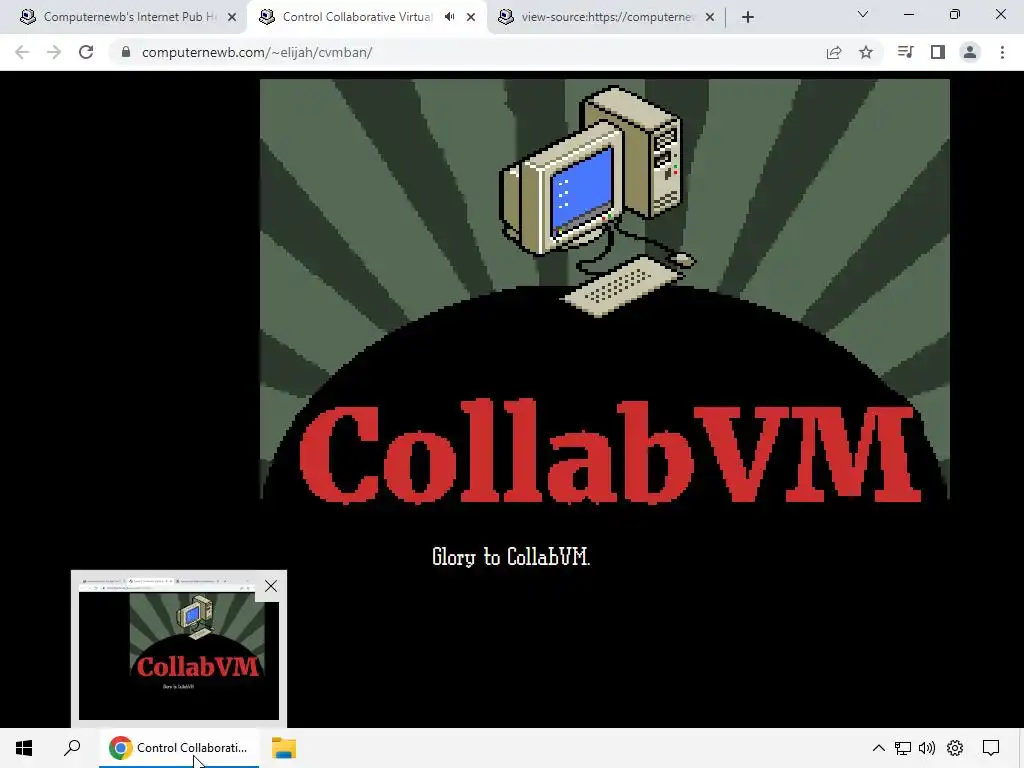Screen dimensions: 1024x768
Task: View site security lock information
Action: point(126,52)
